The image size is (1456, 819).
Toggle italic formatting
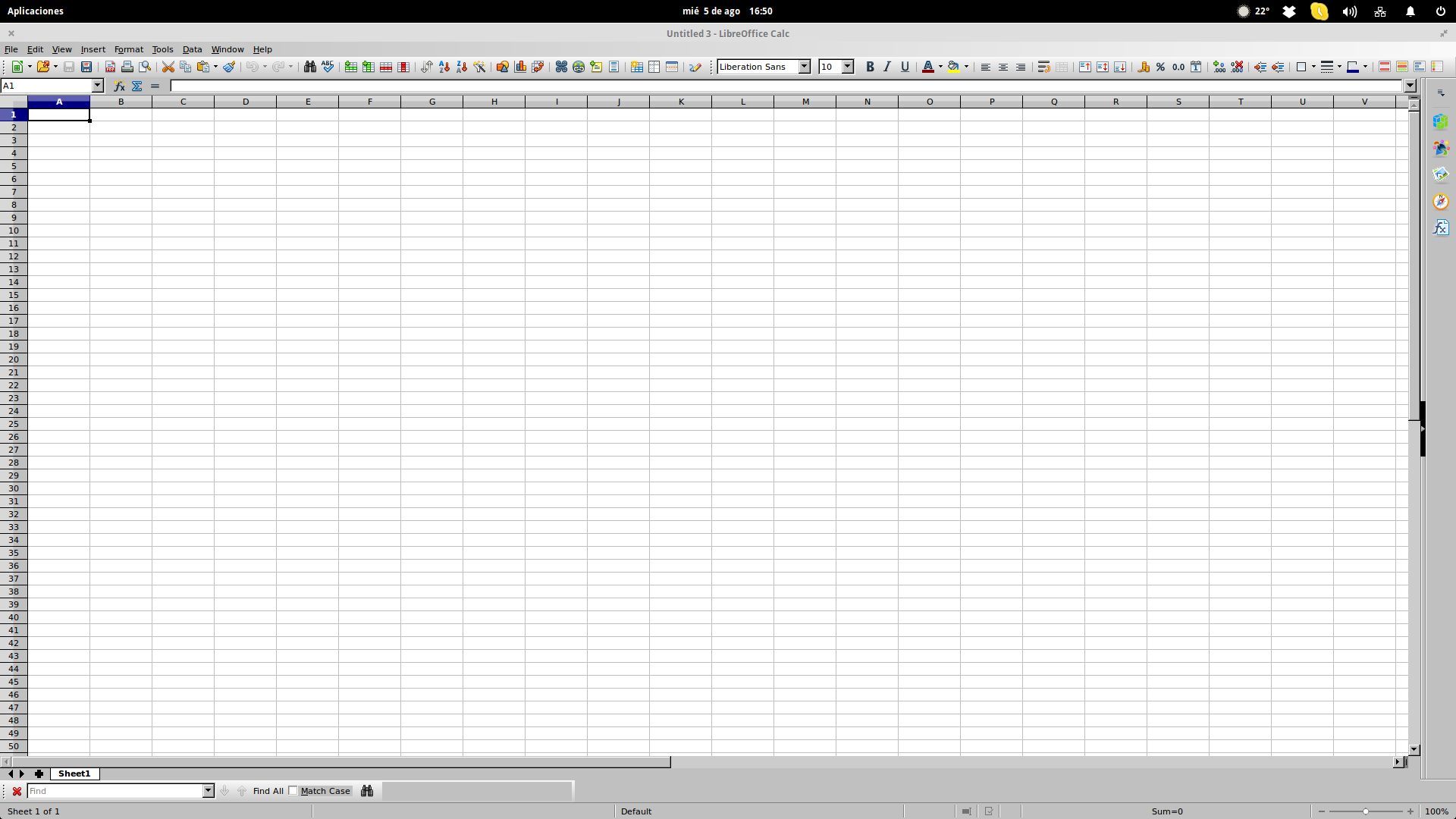886,67
